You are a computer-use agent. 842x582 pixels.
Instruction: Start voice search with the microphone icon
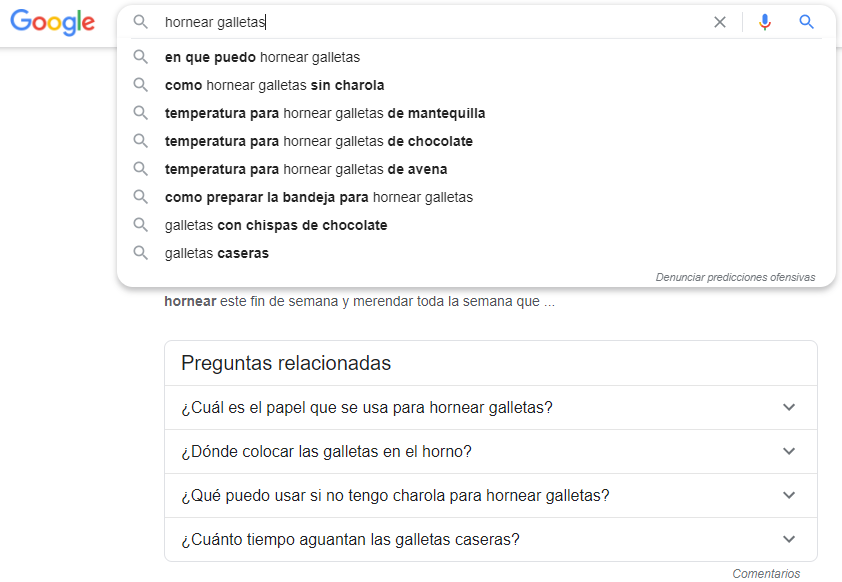coord(765,22)
